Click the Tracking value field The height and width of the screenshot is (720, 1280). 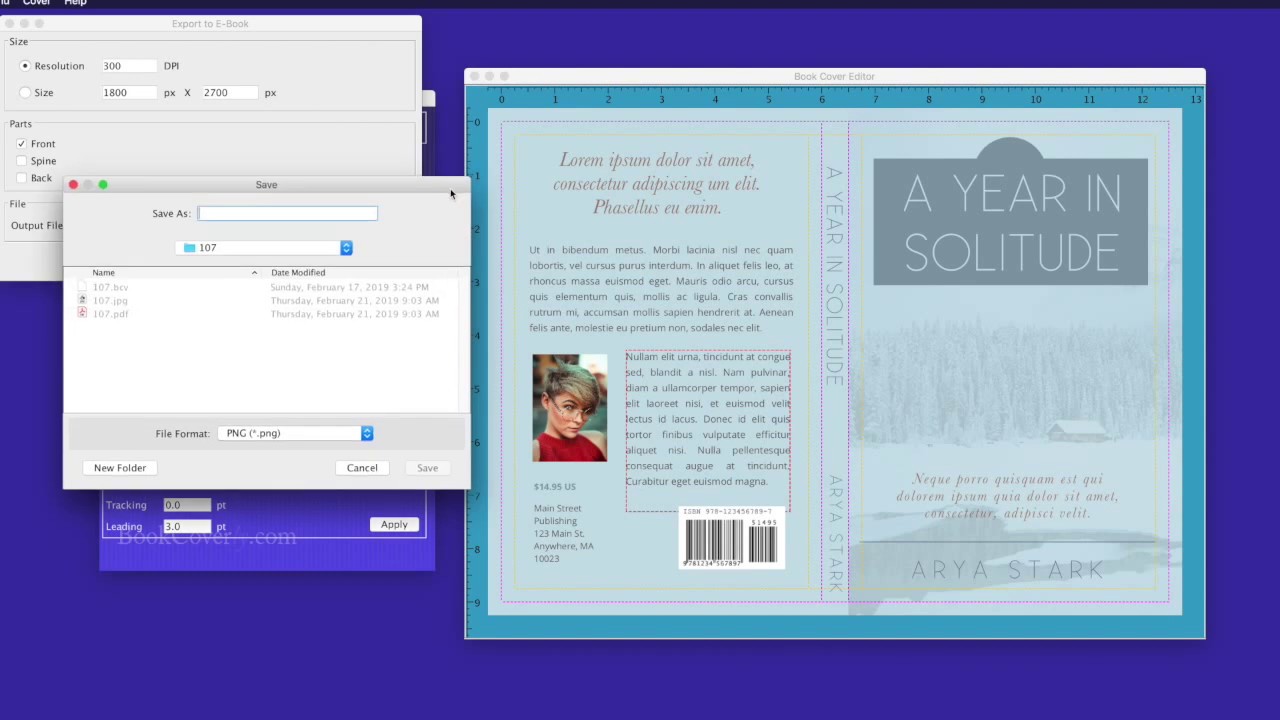187,505
